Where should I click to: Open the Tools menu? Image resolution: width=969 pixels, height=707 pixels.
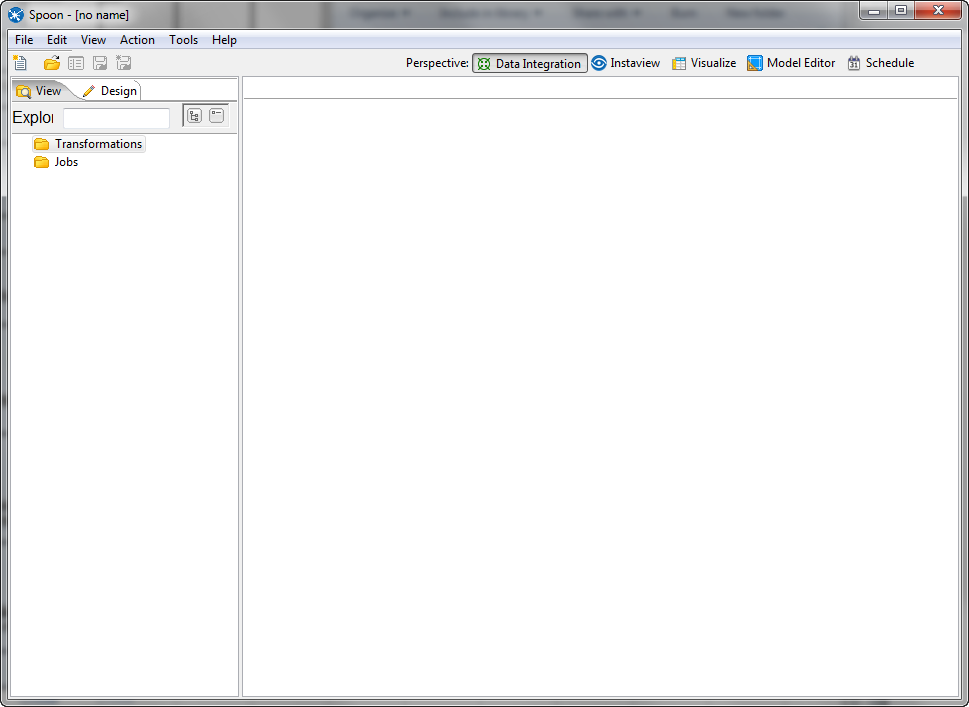pyautogui.click(x=184, y=40)
